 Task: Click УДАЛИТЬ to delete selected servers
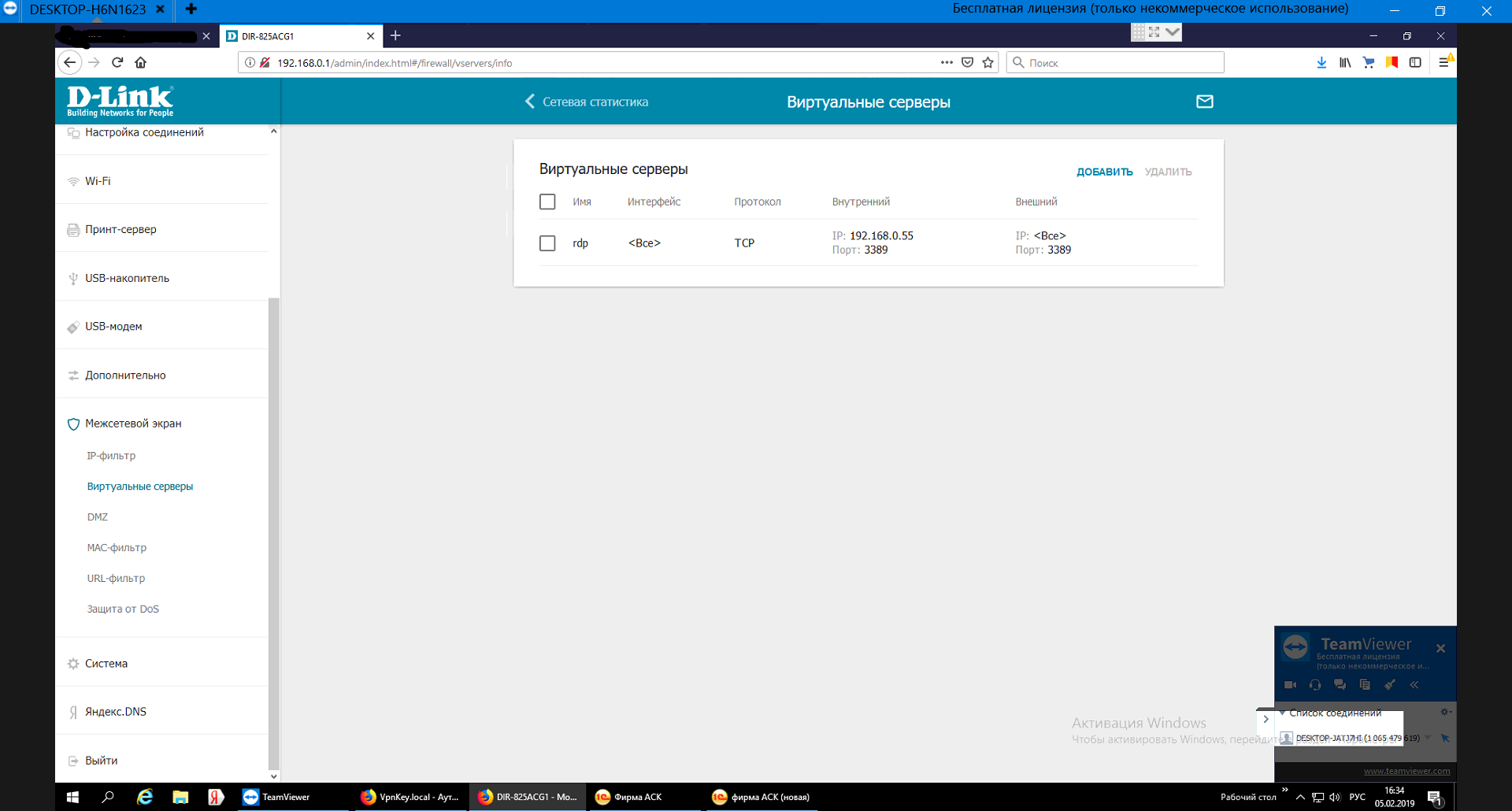[x=1168, y=172]
